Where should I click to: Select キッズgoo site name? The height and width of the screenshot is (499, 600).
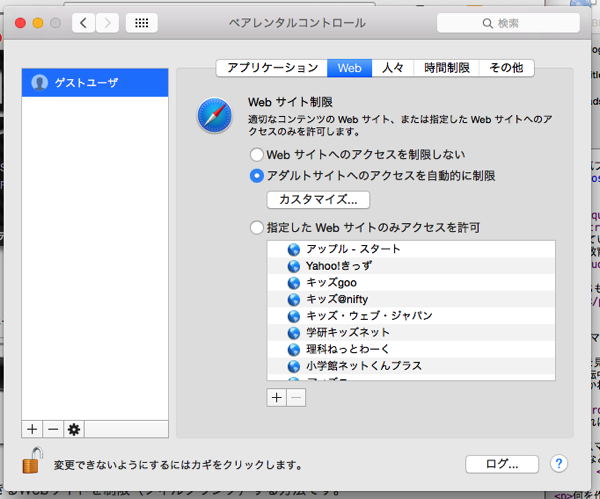click(331, 283)
